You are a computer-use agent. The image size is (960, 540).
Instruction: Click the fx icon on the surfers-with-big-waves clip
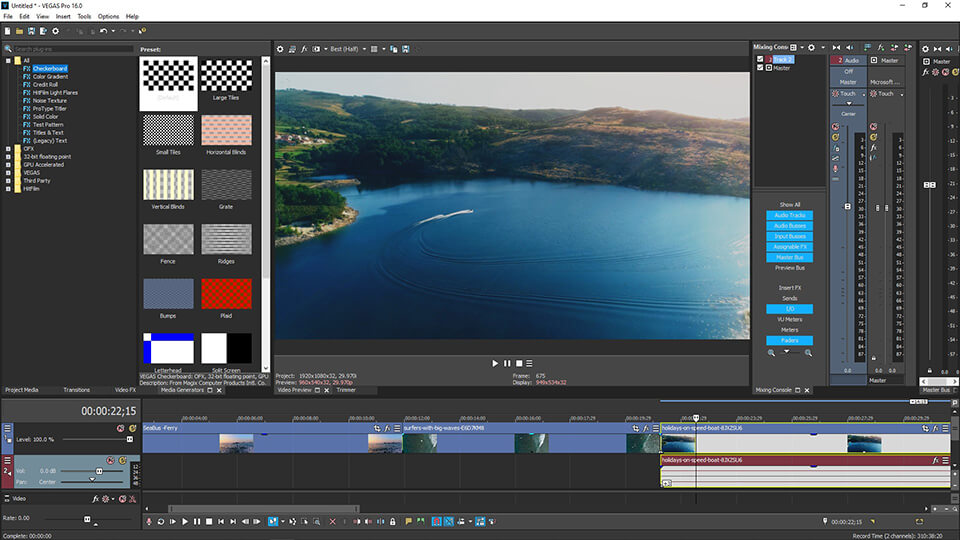[645, 428]
